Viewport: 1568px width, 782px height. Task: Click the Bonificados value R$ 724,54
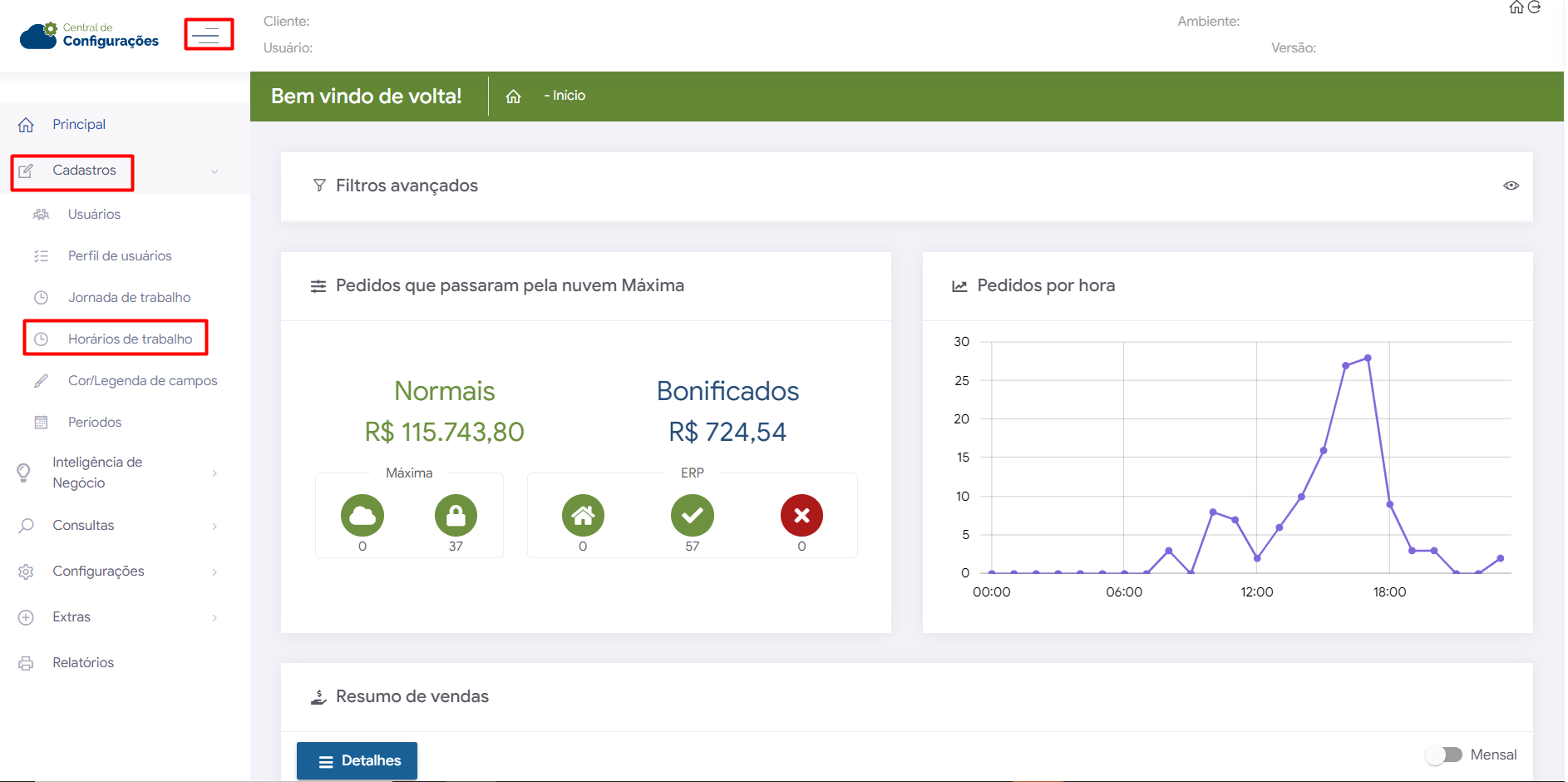pyautogui.click(x=727, y=432)
